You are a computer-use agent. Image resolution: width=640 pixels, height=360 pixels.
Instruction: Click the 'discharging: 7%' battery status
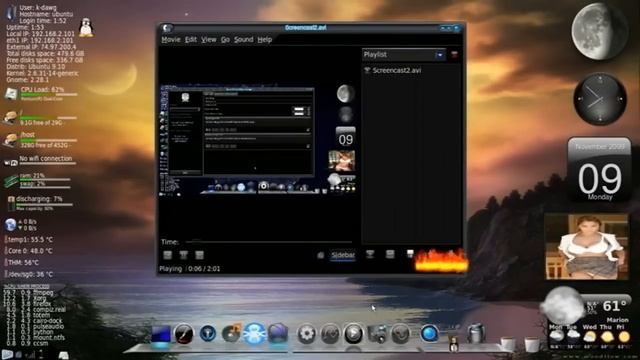(x=39, y=199)
